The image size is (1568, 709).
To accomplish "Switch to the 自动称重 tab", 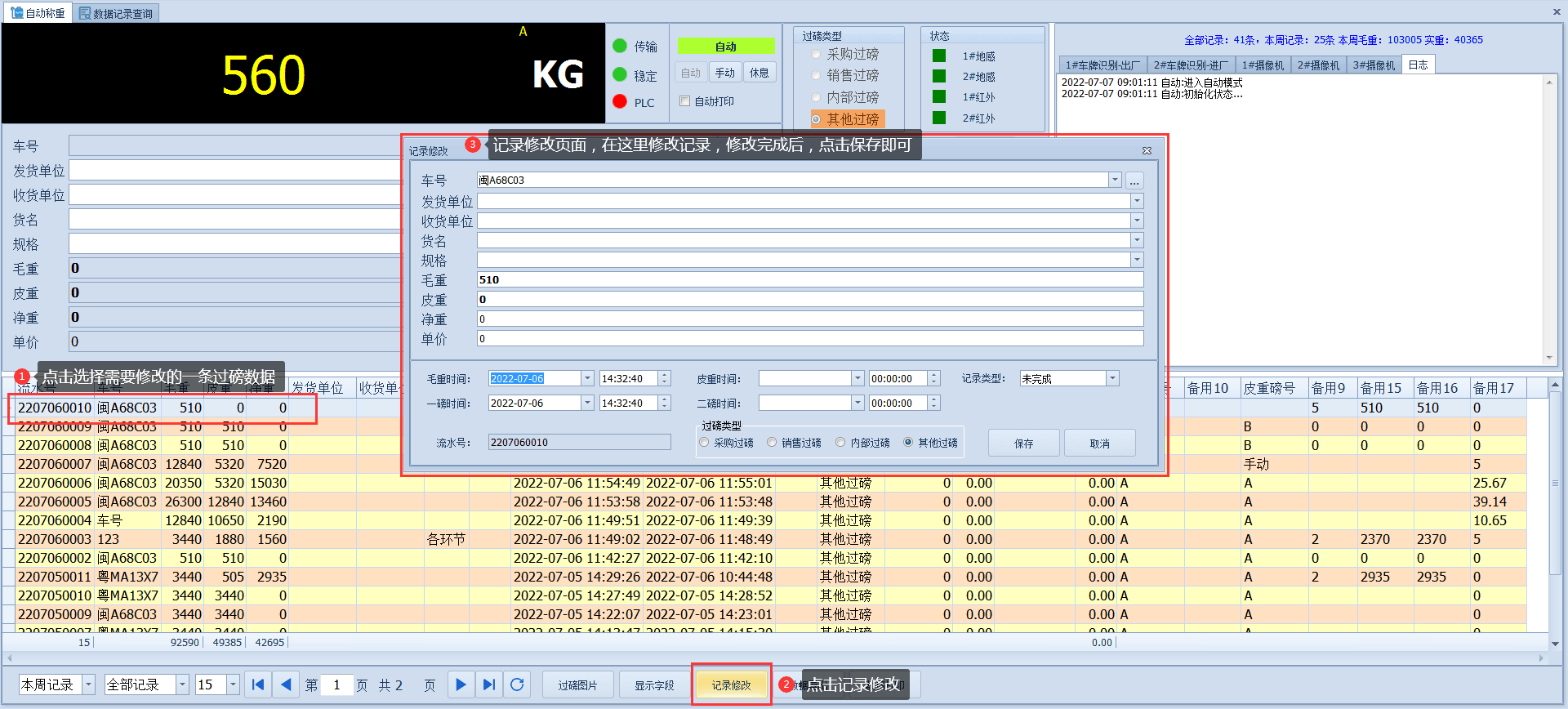I will [x=38, y=13].
